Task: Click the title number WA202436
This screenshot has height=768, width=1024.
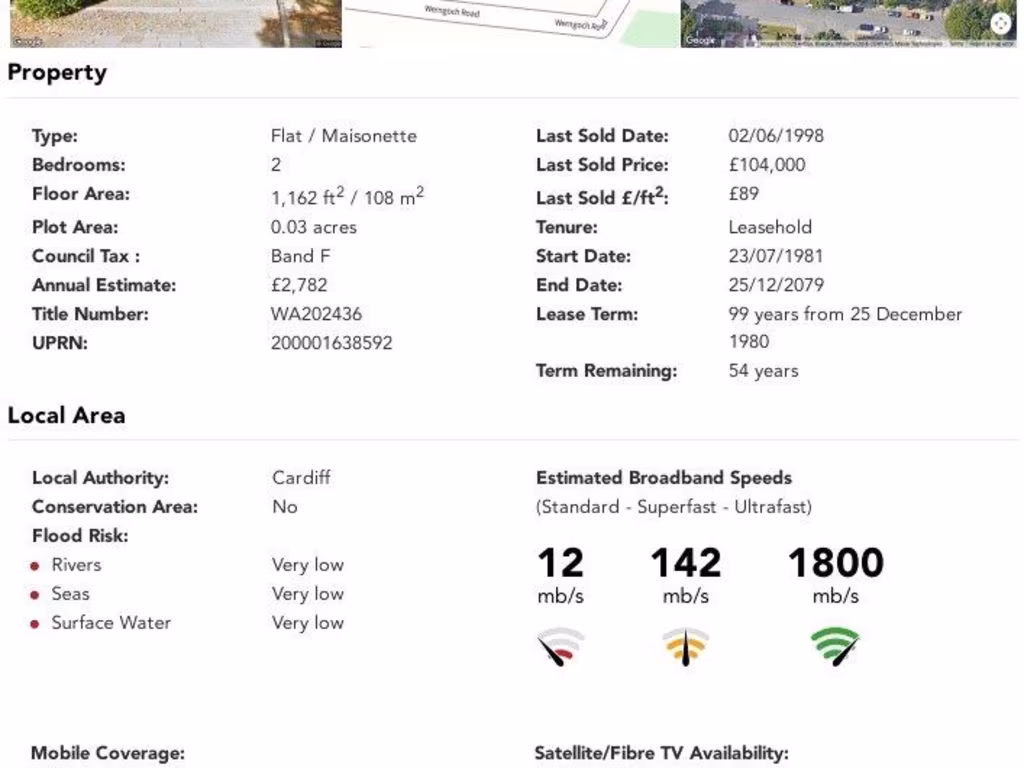Action: (316, 314)
